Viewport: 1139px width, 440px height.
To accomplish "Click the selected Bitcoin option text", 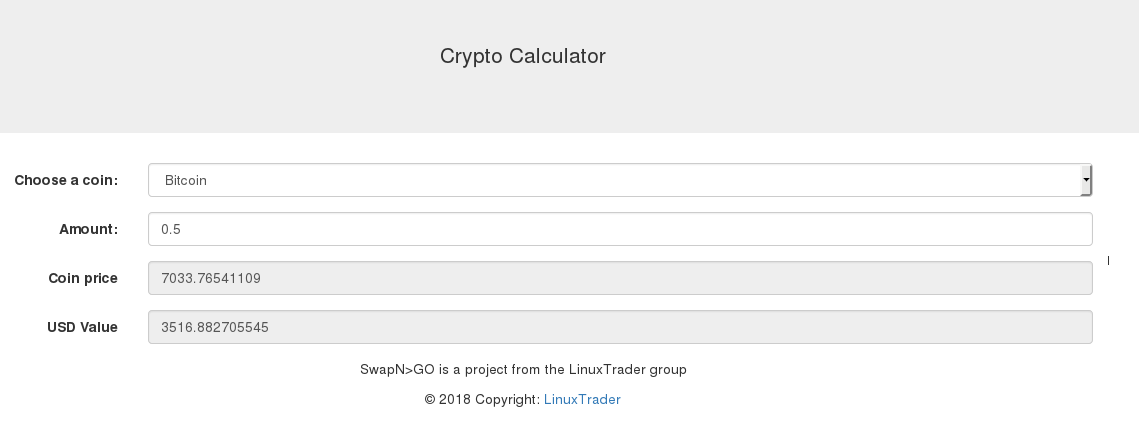I will click(x=186, y=181).
